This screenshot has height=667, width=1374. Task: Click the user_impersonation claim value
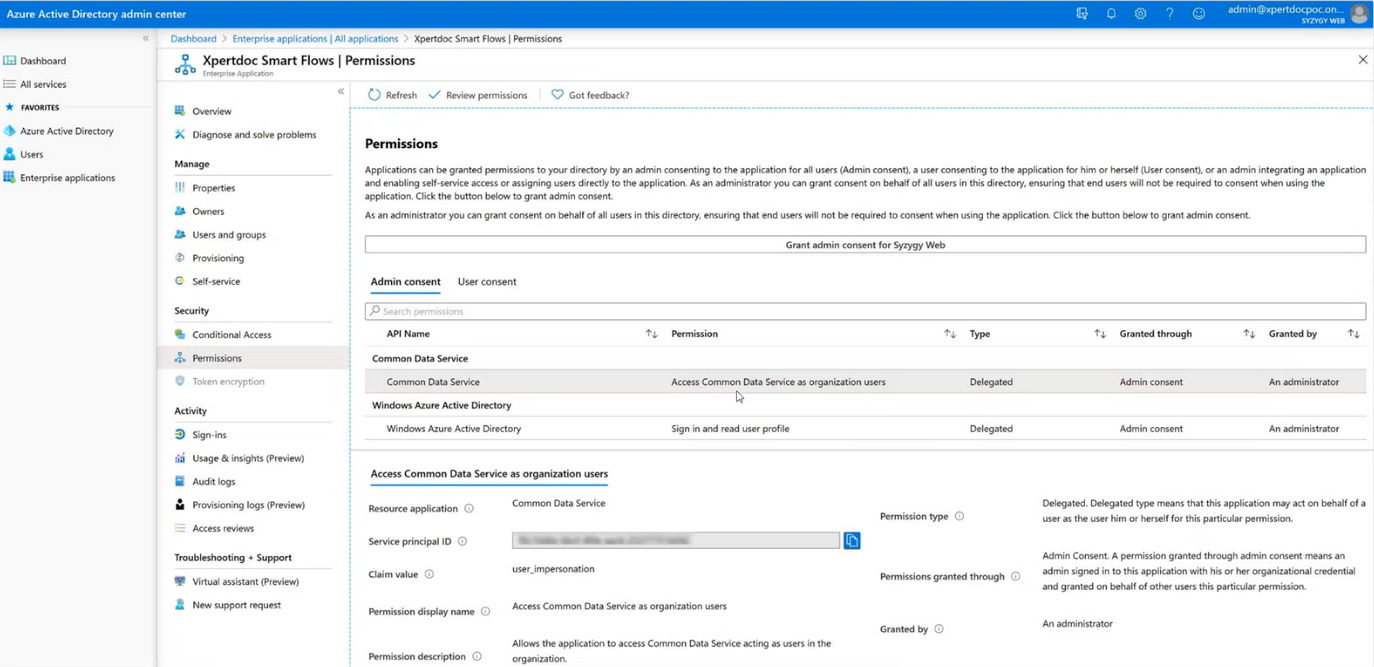[x=553, y=569]
